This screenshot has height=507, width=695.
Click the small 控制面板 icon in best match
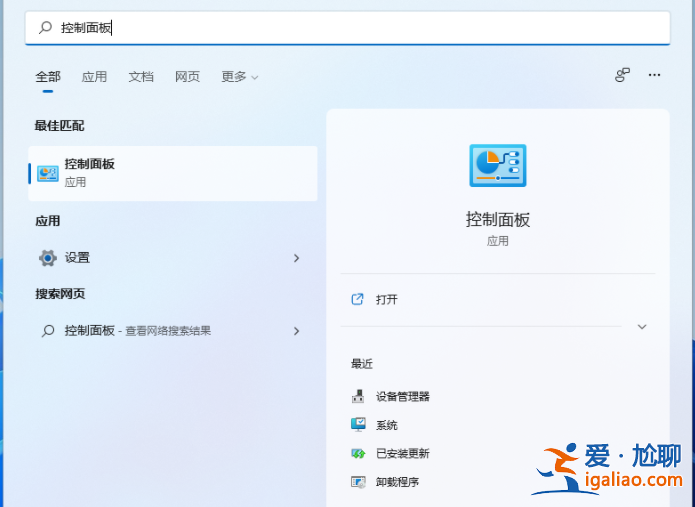pos(48,173)
